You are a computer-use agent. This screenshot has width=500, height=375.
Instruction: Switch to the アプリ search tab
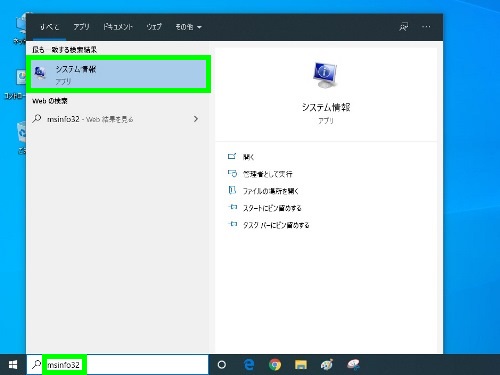pos(81,27)
